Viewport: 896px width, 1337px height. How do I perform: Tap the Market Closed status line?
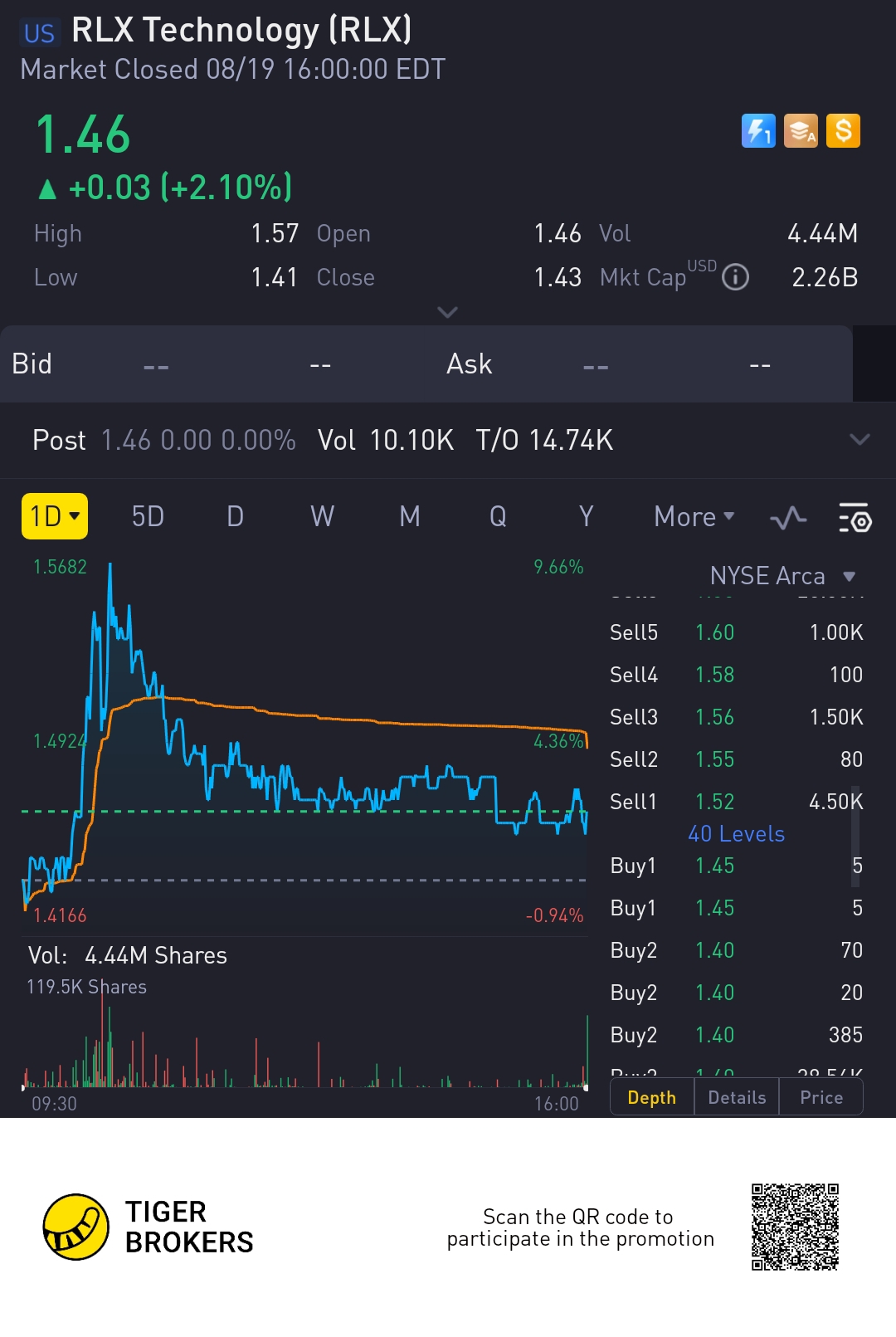(232, 69)
